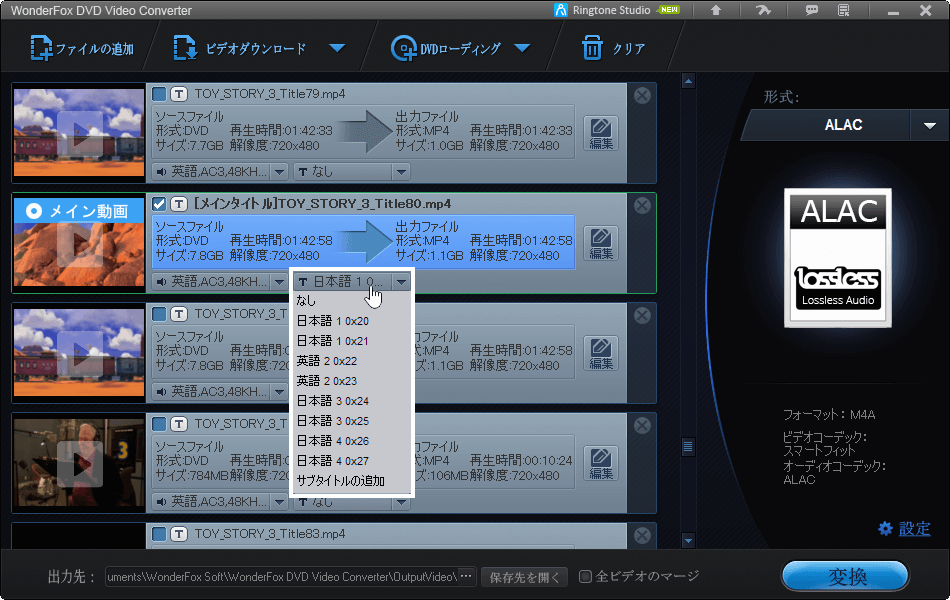Click the file list scrollbar thumb
The height and width of the screenshot is (600, 950).
[688, 447]
